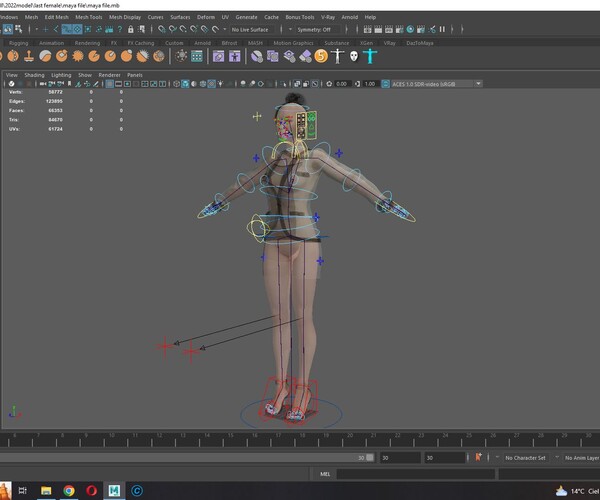Open the Symmetry: Off dropdown
The image size is (600, 500).
coord(317,29)
